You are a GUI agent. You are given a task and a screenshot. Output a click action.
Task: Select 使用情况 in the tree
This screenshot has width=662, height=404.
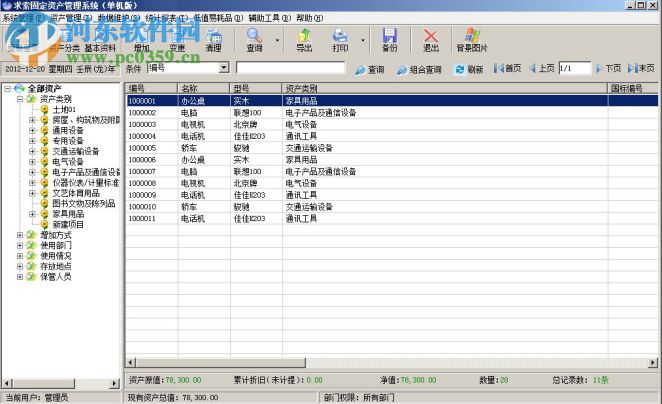coord(56,256)
